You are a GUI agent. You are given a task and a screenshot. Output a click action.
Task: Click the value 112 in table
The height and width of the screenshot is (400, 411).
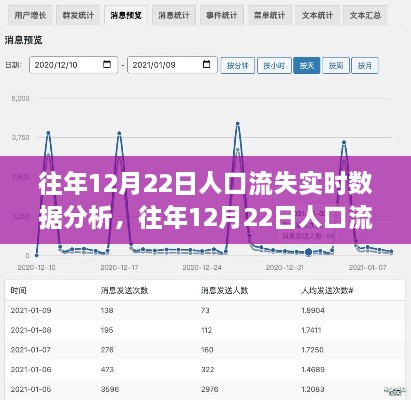click(x=207, y=330)
